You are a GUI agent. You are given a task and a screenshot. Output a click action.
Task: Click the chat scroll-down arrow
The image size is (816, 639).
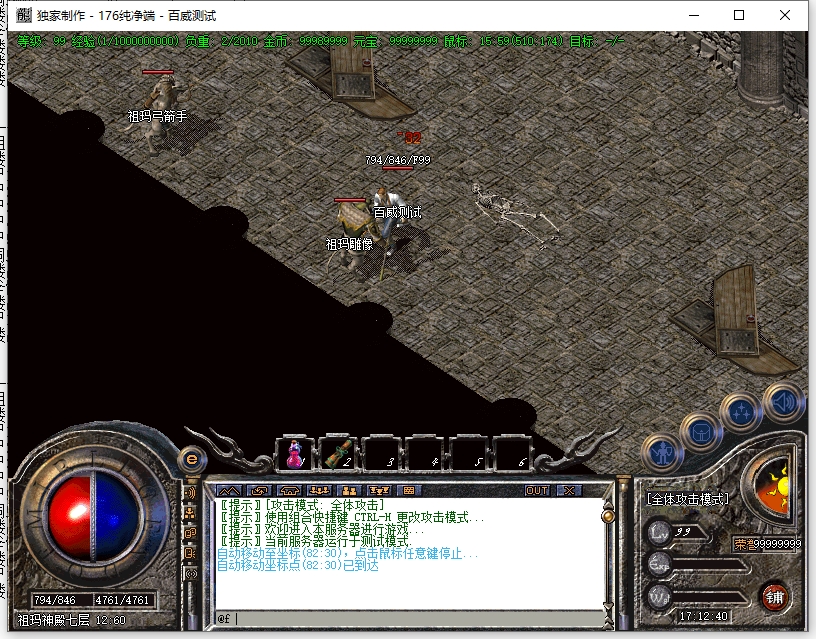pos(607,607)
